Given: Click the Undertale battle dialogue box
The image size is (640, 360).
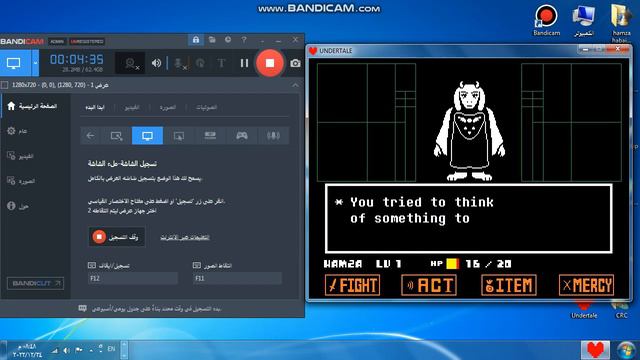Looking at the screenshot, I should coord(469,219).
